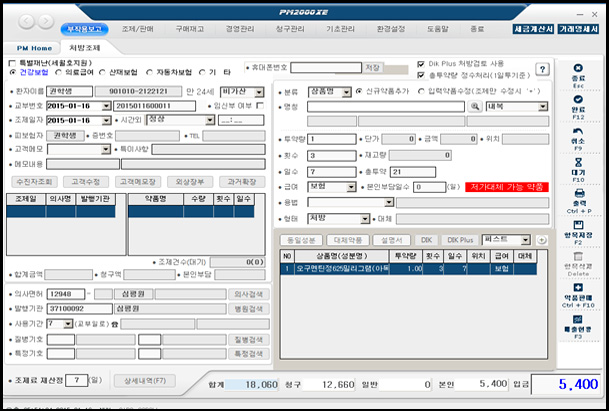Open the 분류 상품명 dropdown

[x=346, y=92]
